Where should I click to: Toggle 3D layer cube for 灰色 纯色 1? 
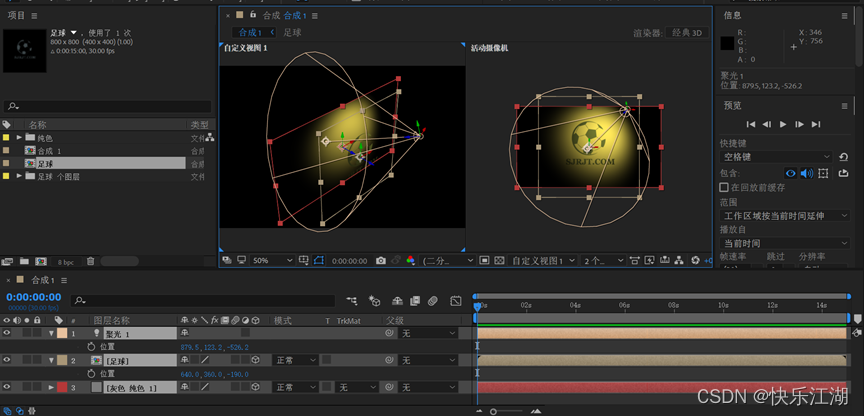(x=256, y=387)
